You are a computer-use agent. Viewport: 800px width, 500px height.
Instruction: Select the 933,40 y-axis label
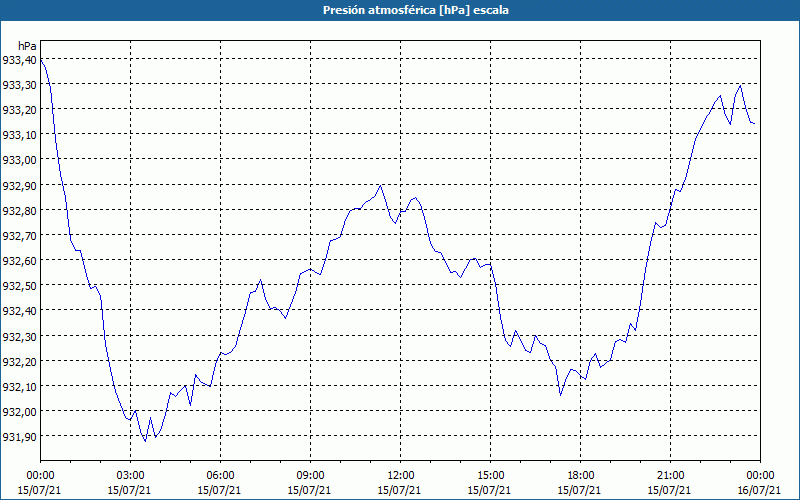(19, 60)
